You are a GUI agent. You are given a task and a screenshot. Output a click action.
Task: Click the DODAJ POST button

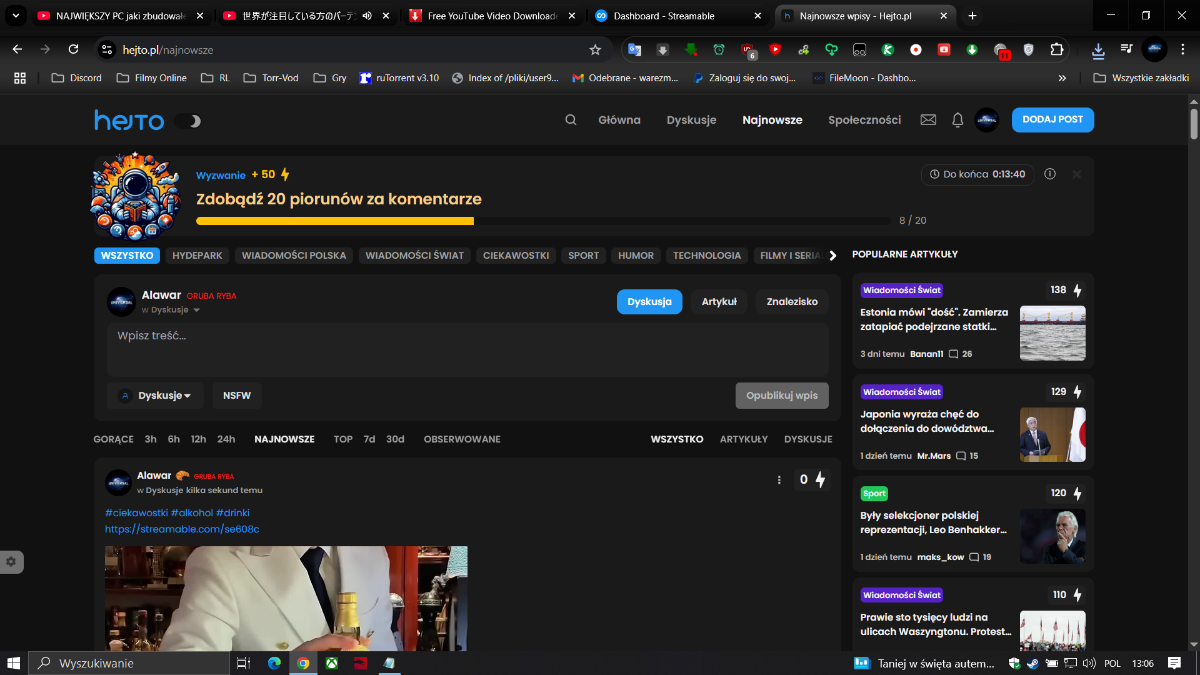tap(1052, 120)
